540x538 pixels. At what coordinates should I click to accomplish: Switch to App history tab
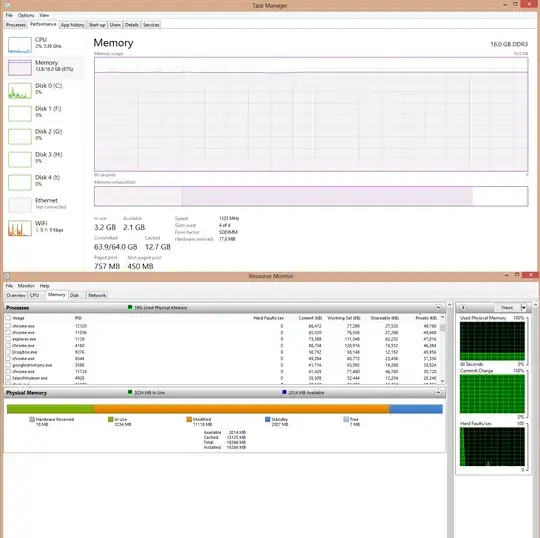pos(72,25)
